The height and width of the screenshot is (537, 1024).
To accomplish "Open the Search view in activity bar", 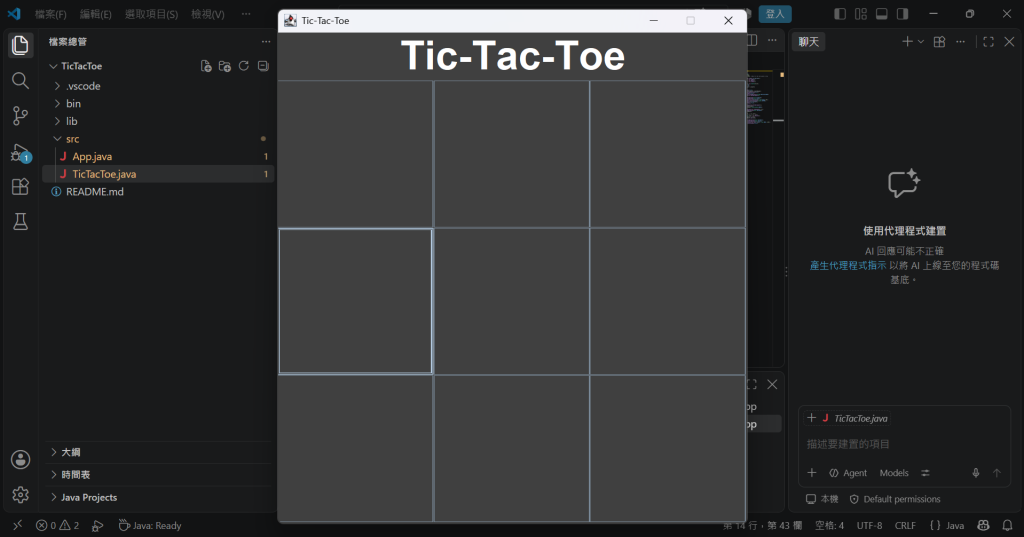I will point(20,80).
